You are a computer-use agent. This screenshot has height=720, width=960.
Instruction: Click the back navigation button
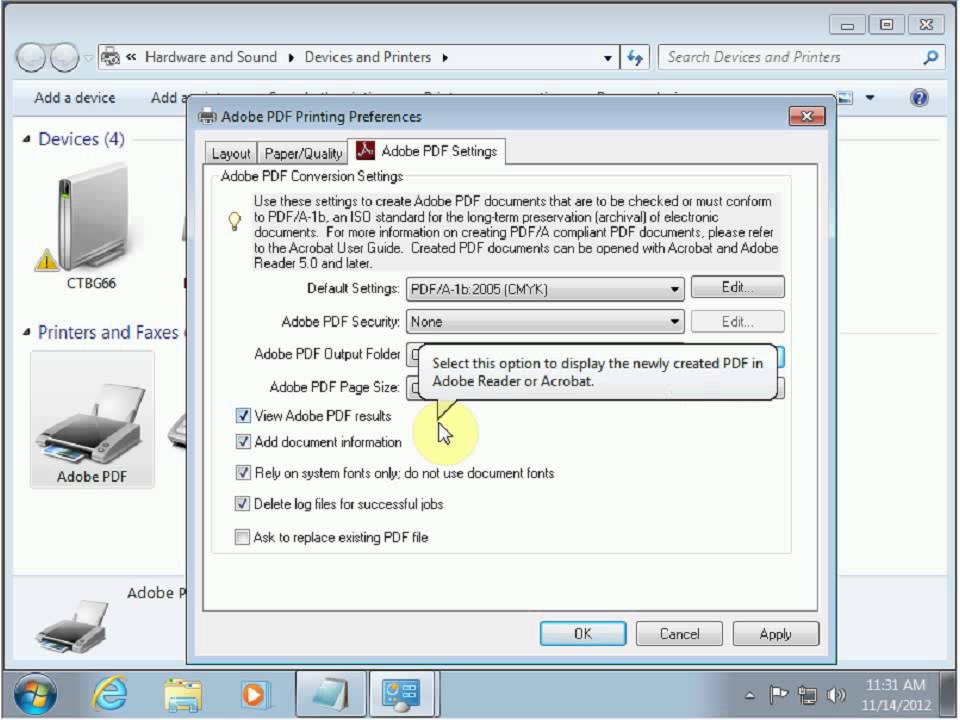31,58
